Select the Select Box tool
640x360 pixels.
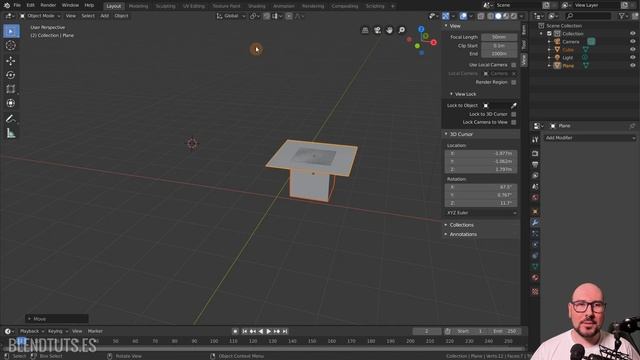(11, 31)
